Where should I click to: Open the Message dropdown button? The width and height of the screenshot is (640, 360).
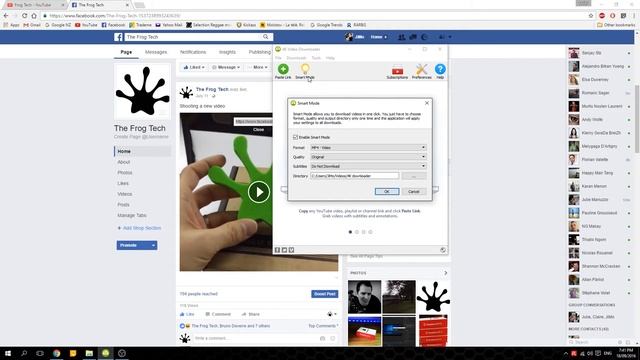tap(226, 67)
